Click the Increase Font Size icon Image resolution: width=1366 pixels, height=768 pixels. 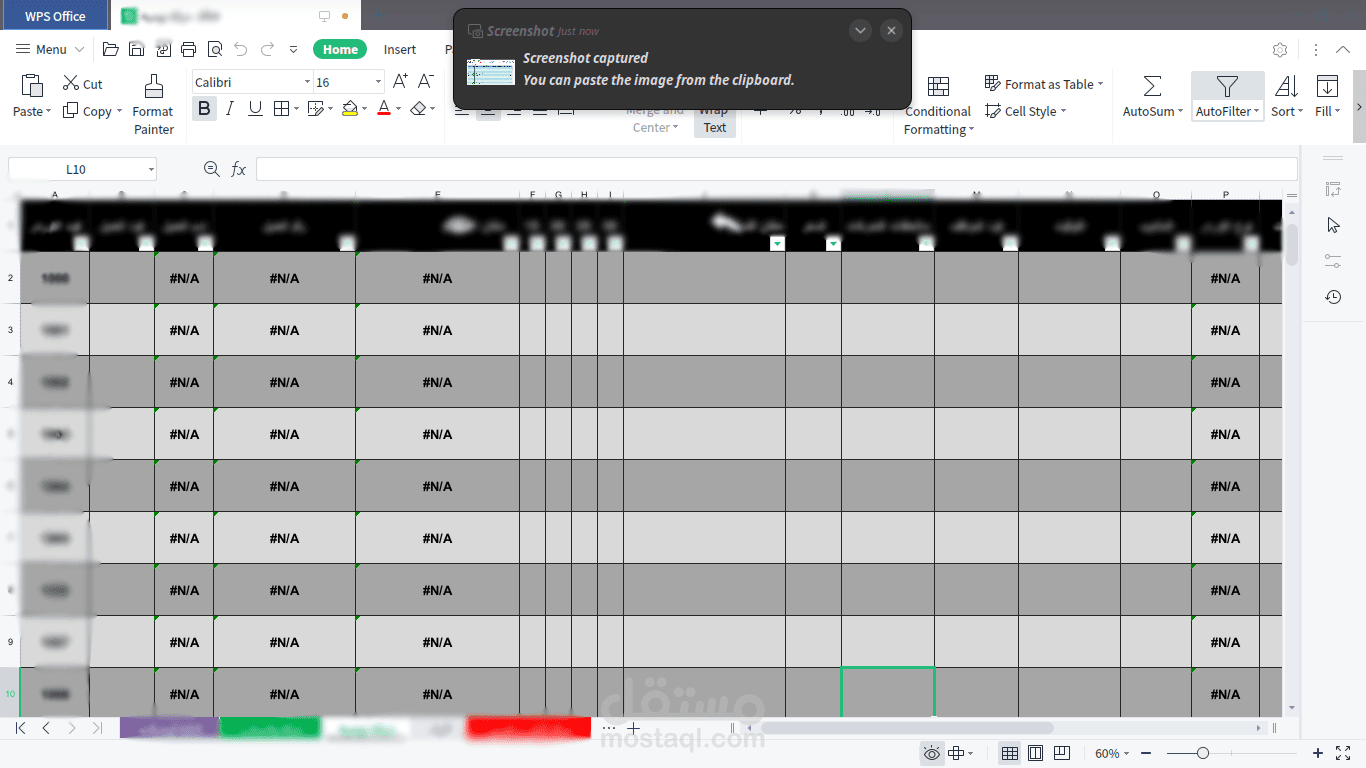pos(400,82)
